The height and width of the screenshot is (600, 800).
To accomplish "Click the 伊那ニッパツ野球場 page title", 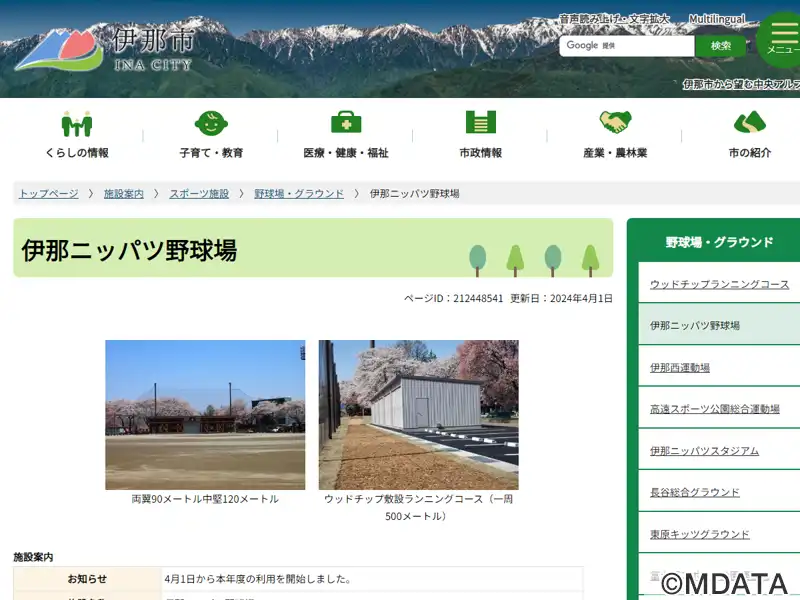I will pos(129,251).
